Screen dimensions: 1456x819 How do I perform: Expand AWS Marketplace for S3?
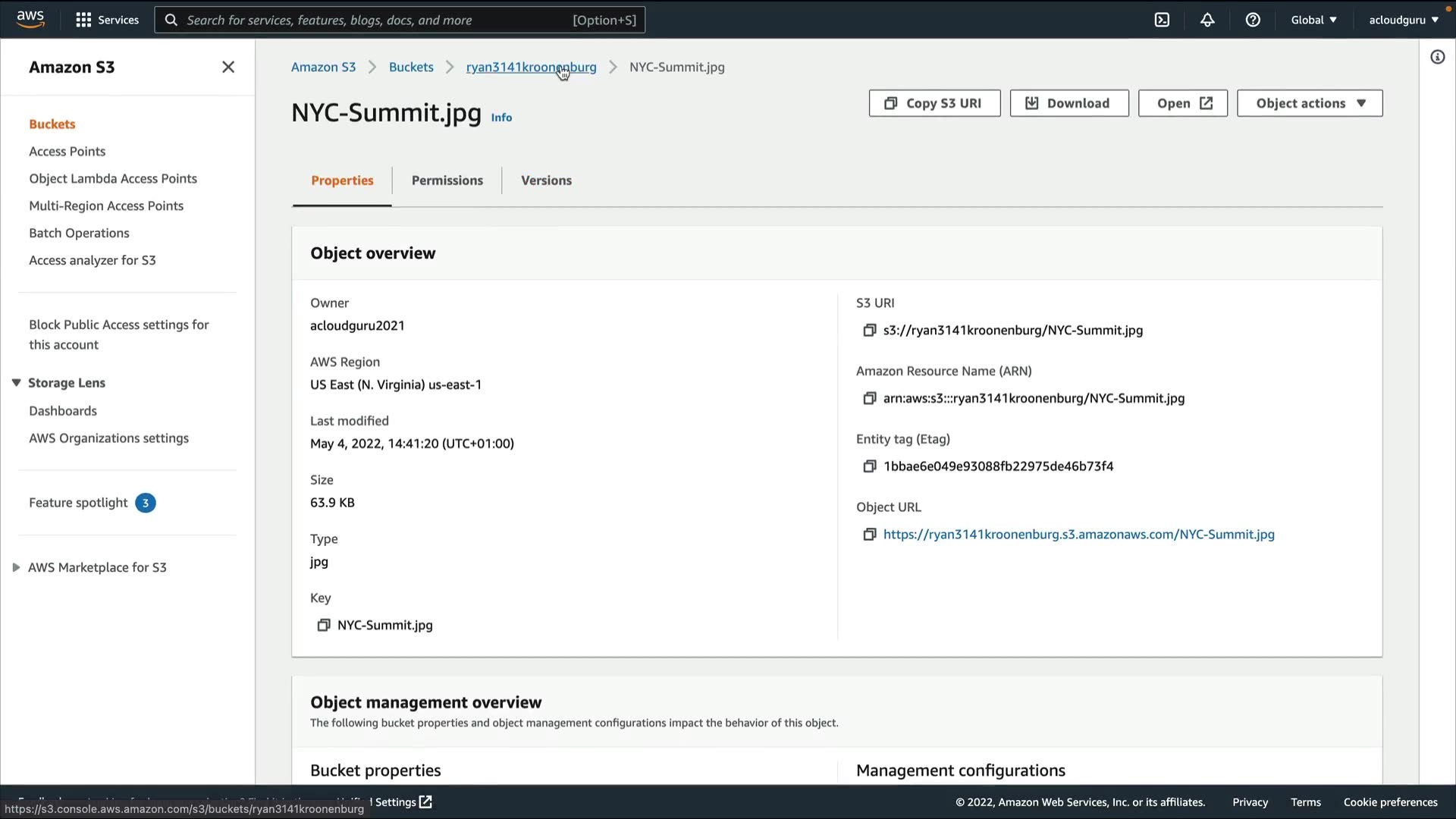tap(16, 568)
